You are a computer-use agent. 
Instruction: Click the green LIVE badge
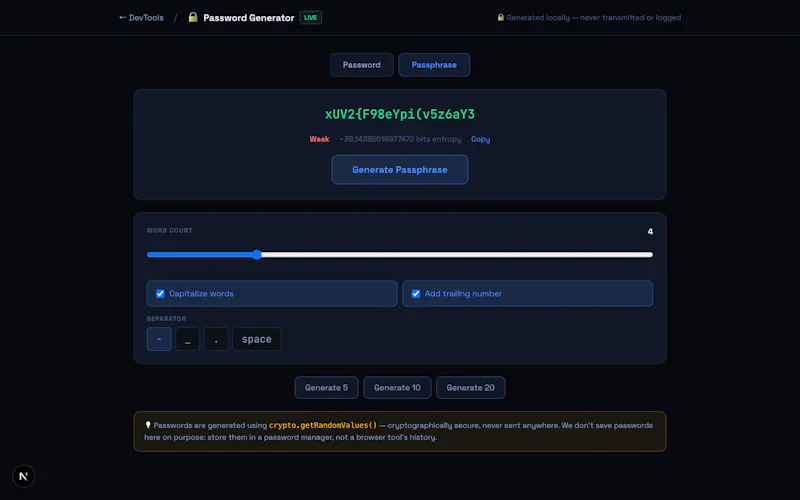click(310, 17)
